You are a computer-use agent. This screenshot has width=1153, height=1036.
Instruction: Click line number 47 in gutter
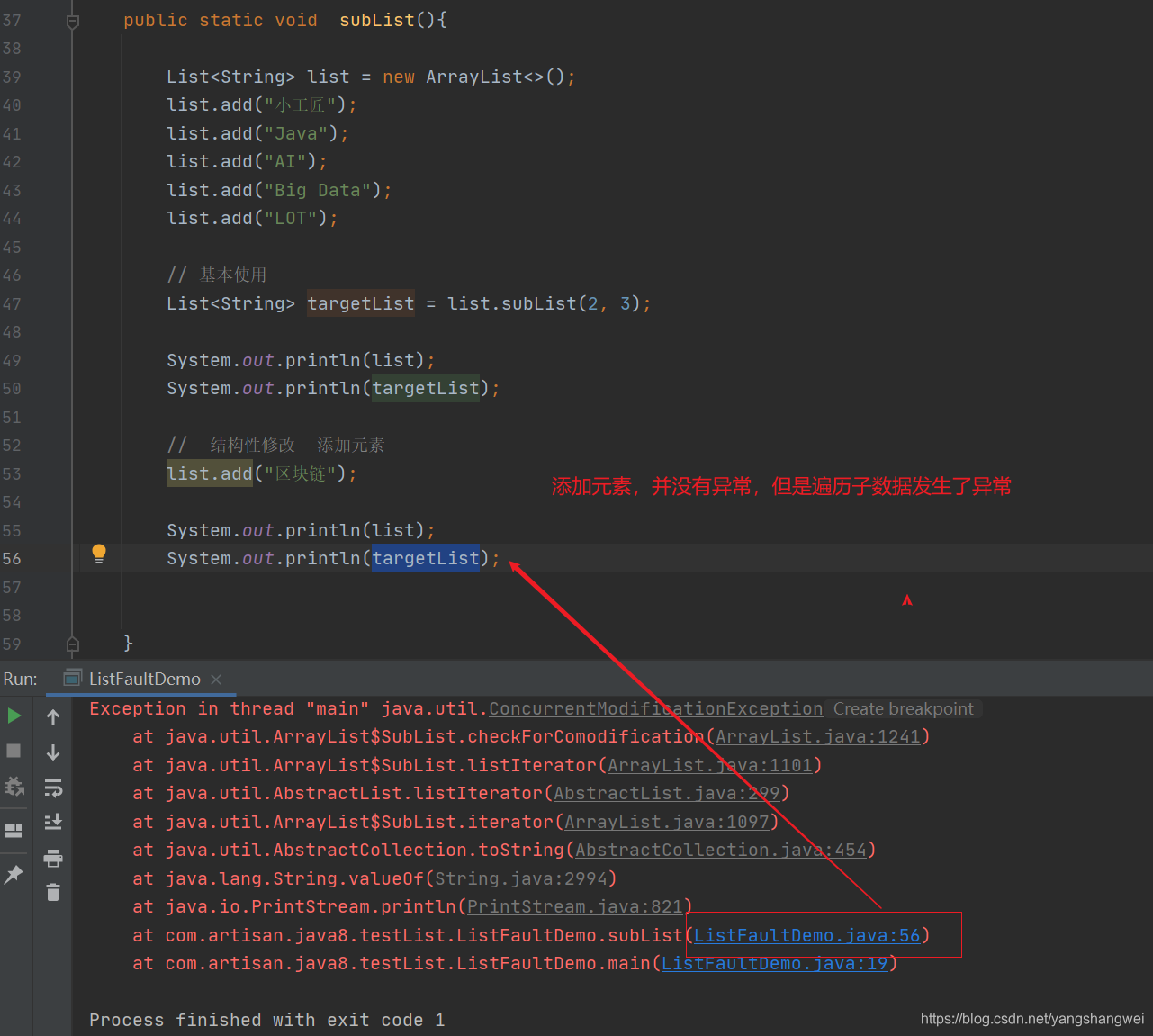tap(12, 303)
